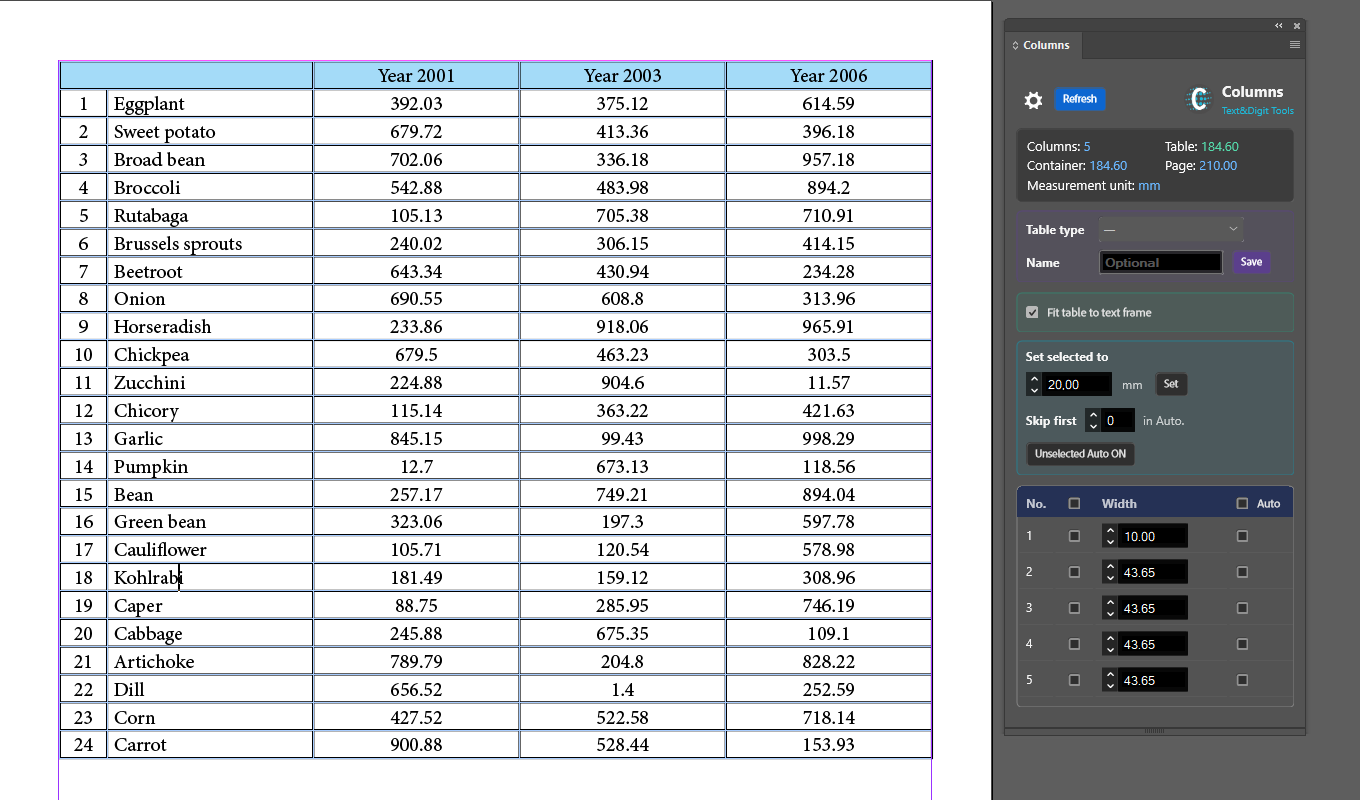Click the 'Eggplant' table cell

[210, 103]
